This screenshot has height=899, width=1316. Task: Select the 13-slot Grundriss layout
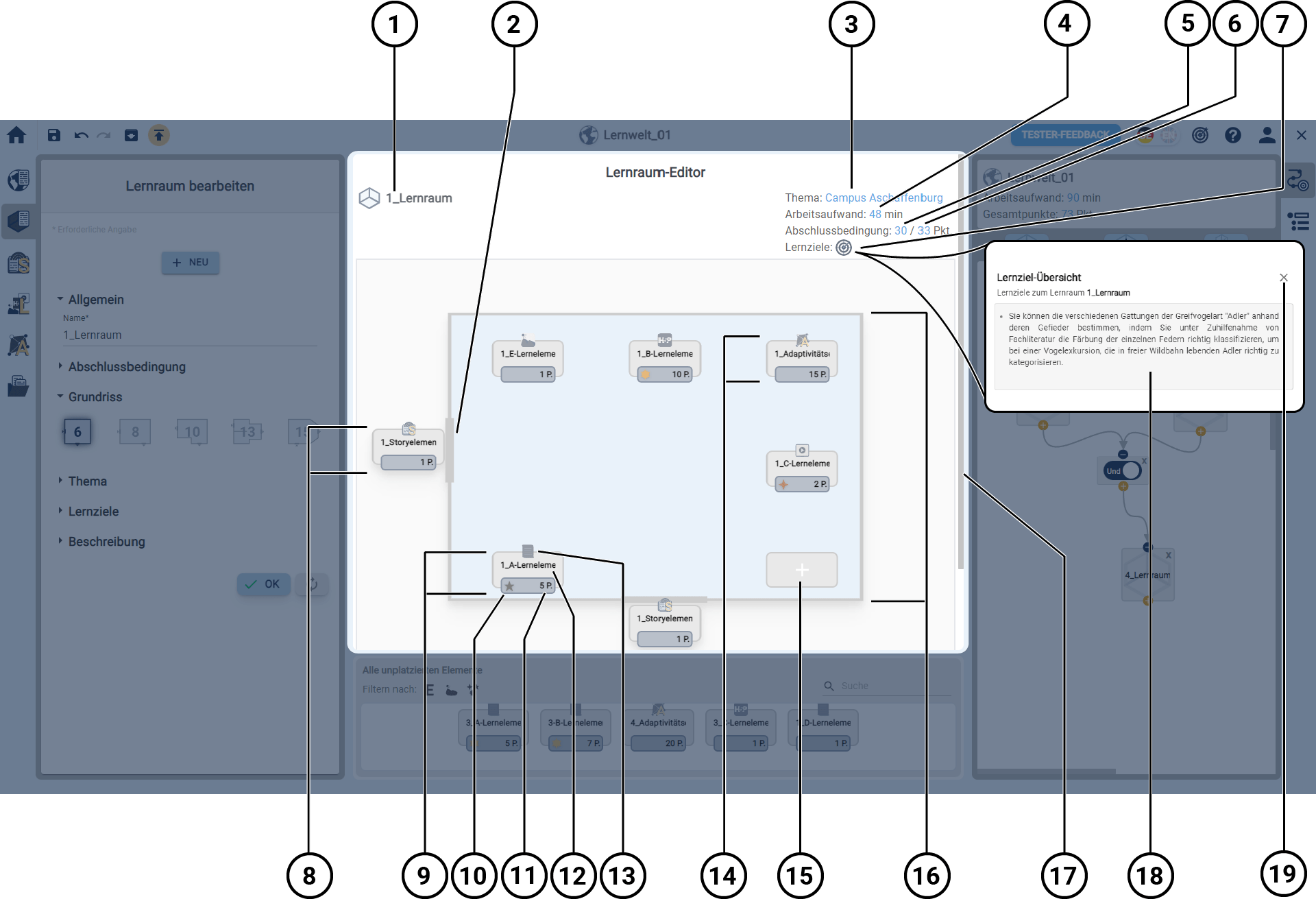click(x=247, y=432)
